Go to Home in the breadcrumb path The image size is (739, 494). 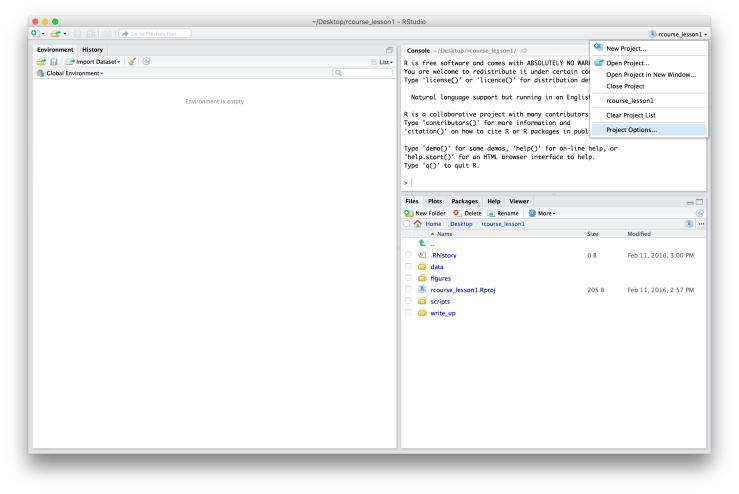point(433,224)
